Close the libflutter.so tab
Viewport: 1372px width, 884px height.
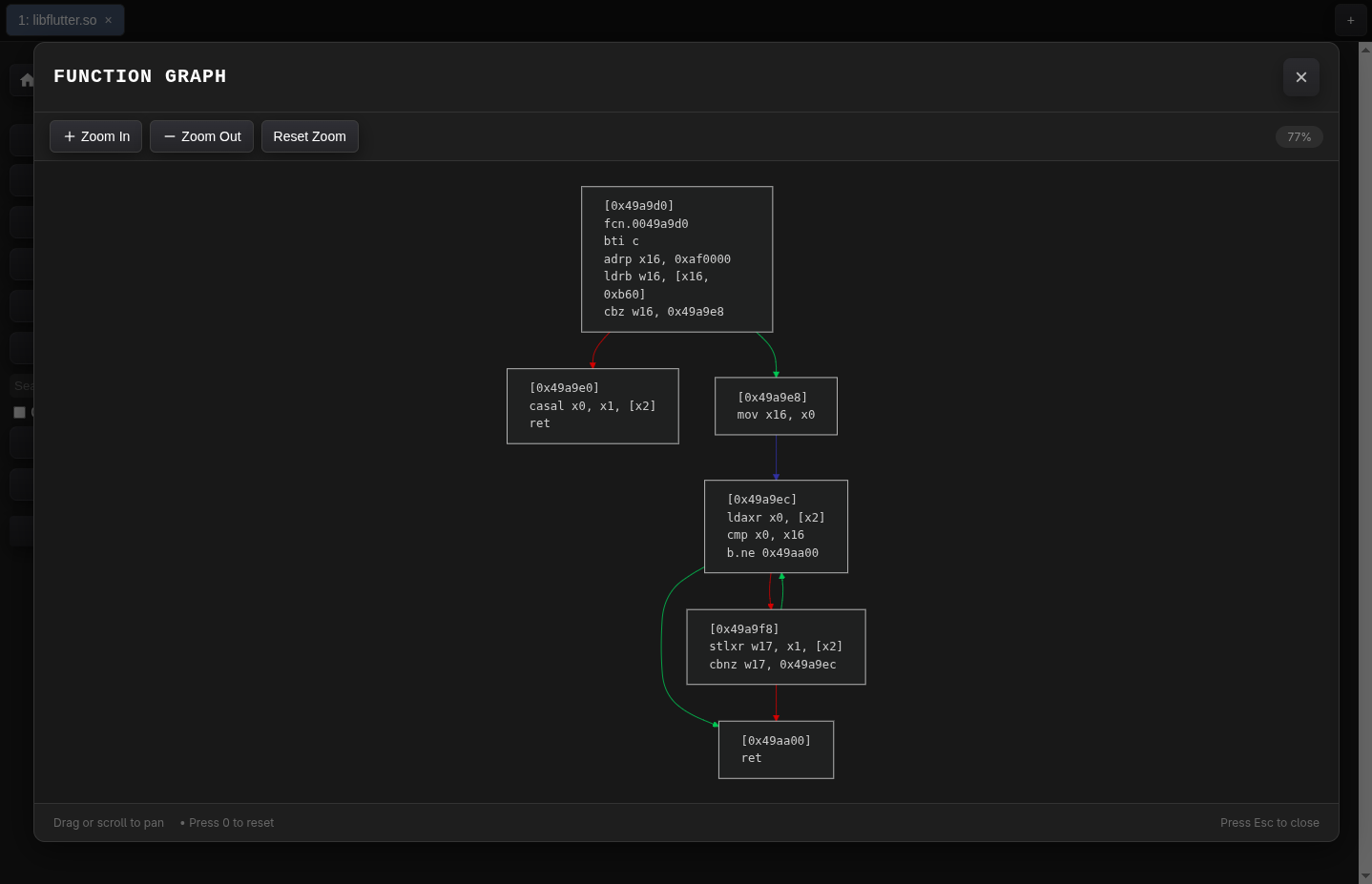[109, 20]
